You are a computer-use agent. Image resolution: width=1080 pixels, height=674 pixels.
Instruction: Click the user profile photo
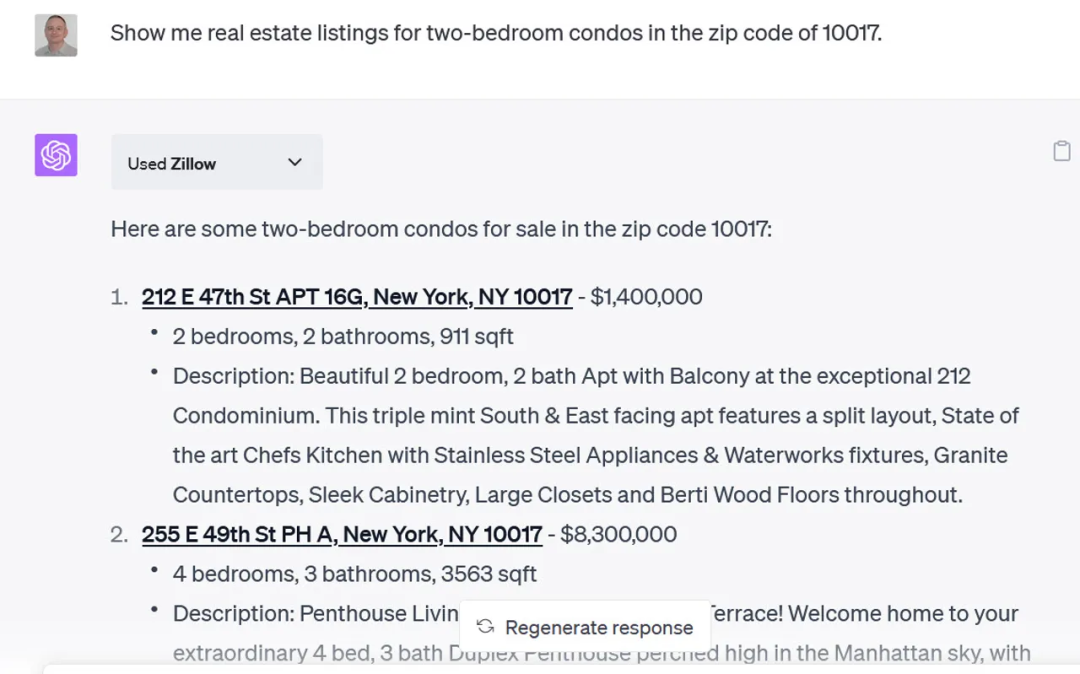tap(56, 35)
